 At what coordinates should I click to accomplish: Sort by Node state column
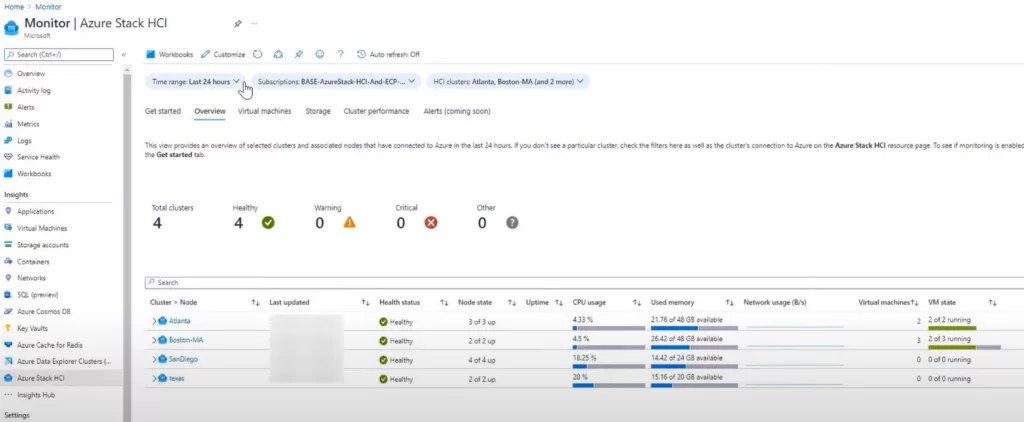point(513,303)
